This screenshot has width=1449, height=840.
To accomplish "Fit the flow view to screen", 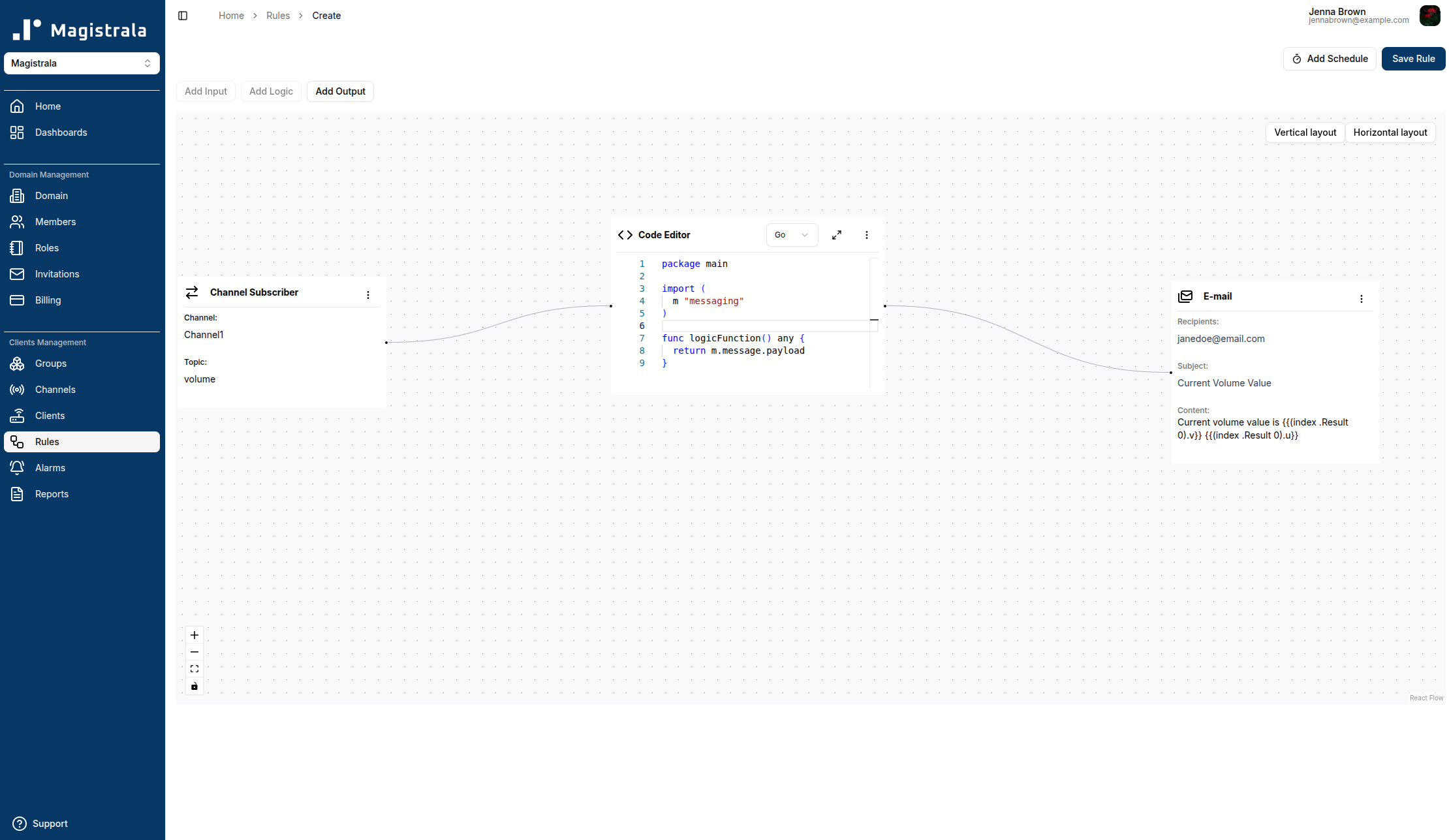I will [x=194, y=668].
